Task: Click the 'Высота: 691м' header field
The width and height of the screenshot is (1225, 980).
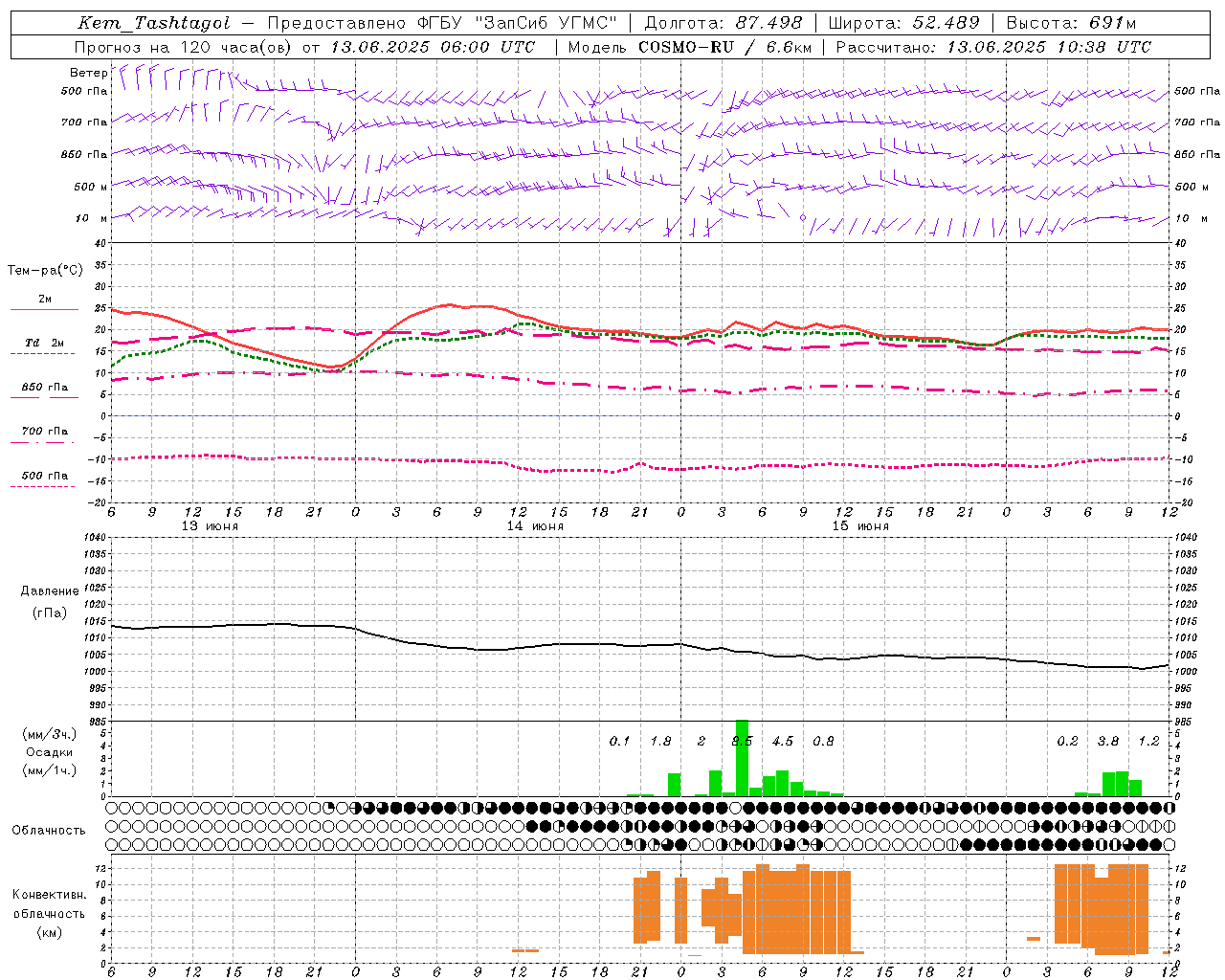Action: coord(1071,23)
